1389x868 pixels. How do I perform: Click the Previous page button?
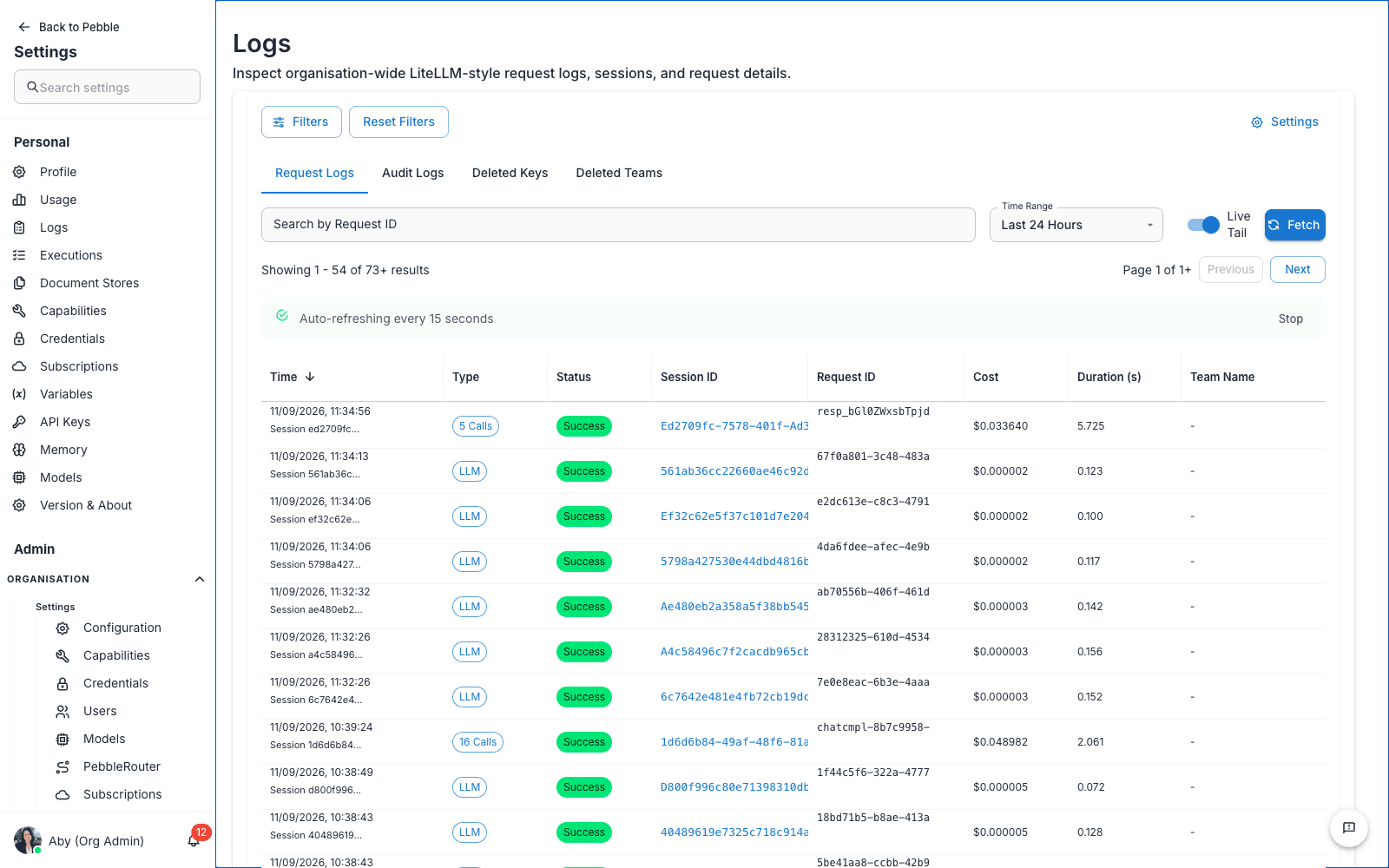(1230, 269)
